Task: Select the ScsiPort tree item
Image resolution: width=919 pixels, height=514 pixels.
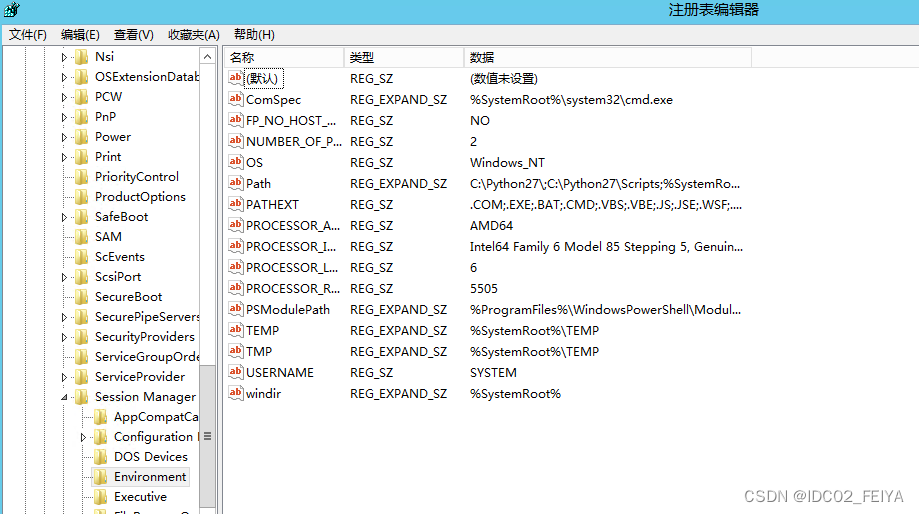Action: pyautogui.click(x=118, y=277)
